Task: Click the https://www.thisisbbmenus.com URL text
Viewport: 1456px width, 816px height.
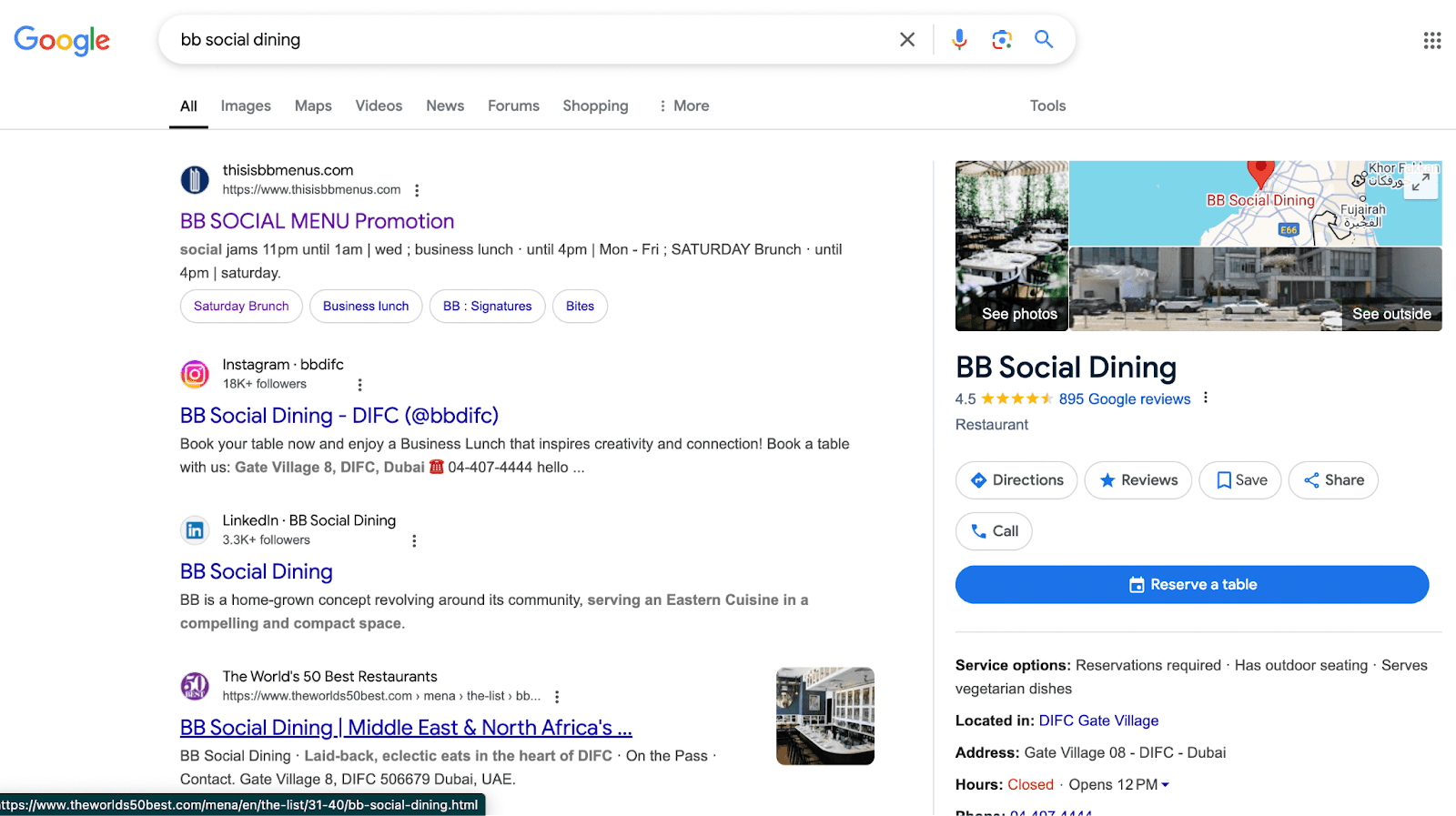Action: (x=311, y=190)
